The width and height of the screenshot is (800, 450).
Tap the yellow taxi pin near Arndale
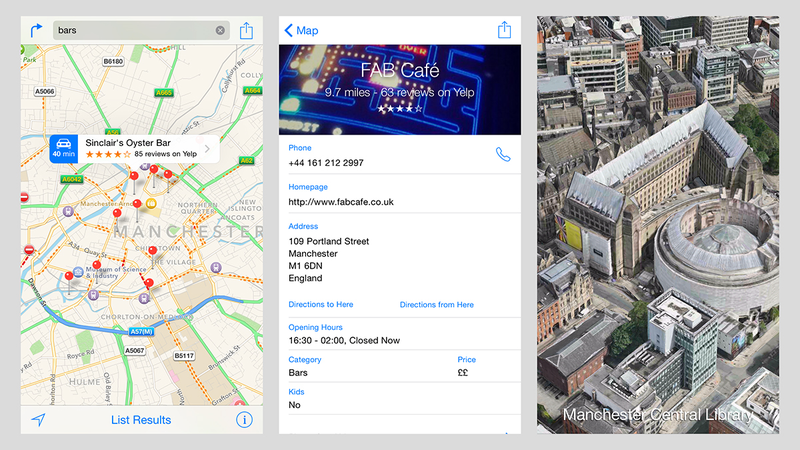(x=151, y=204)
